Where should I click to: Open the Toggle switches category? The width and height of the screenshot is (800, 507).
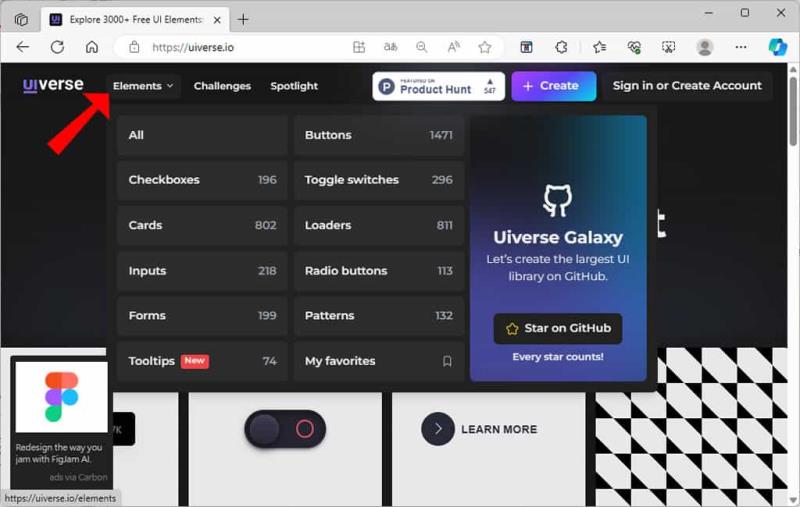(x=379, y=180)
